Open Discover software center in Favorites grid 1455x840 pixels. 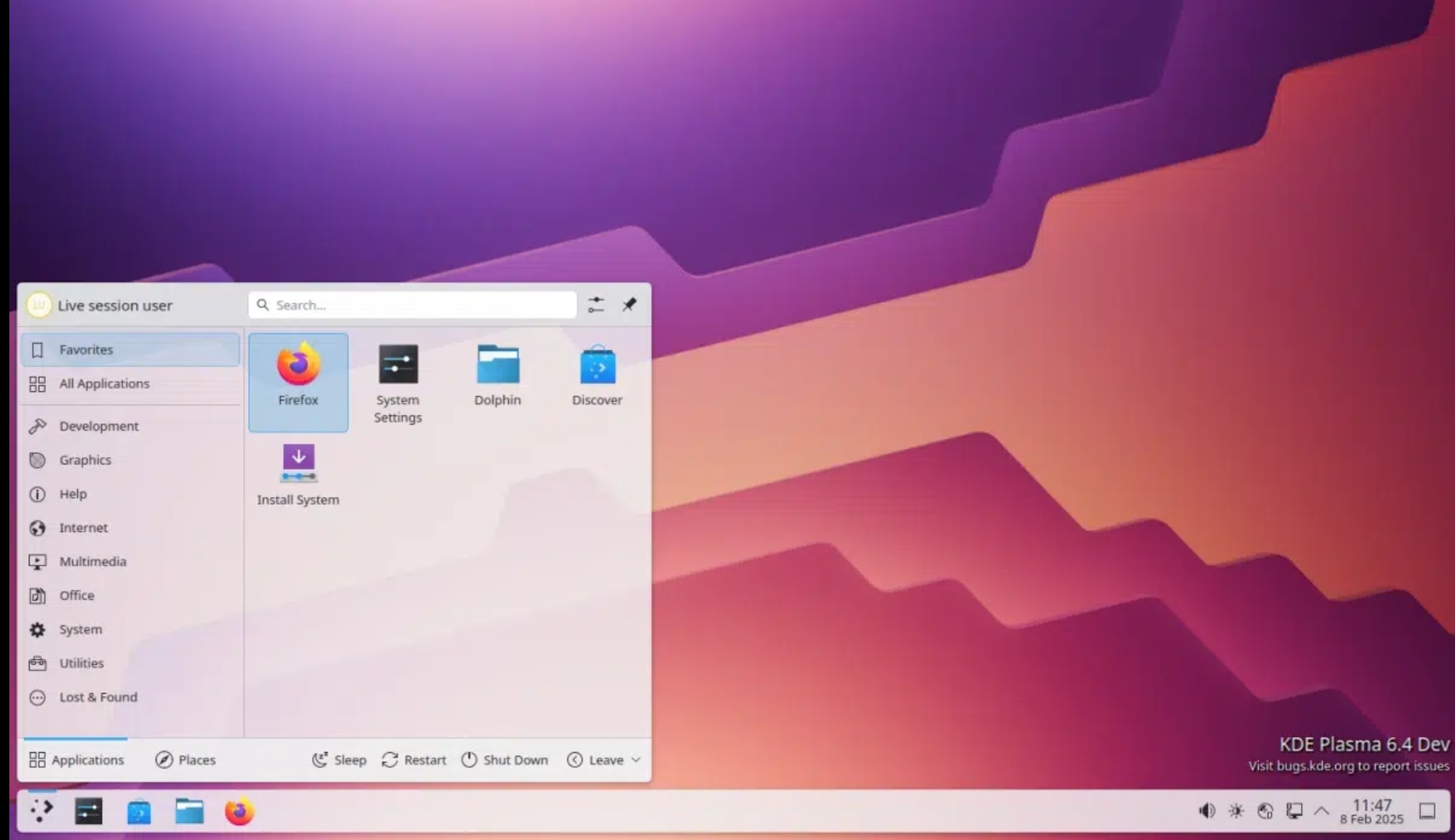click(597, 382)
